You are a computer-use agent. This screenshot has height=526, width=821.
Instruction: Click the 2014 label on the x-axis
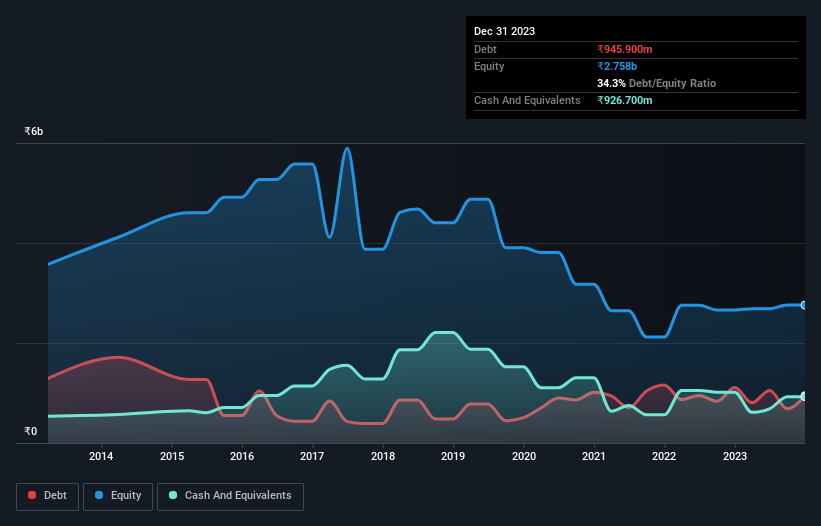click(x=101, y=457)
